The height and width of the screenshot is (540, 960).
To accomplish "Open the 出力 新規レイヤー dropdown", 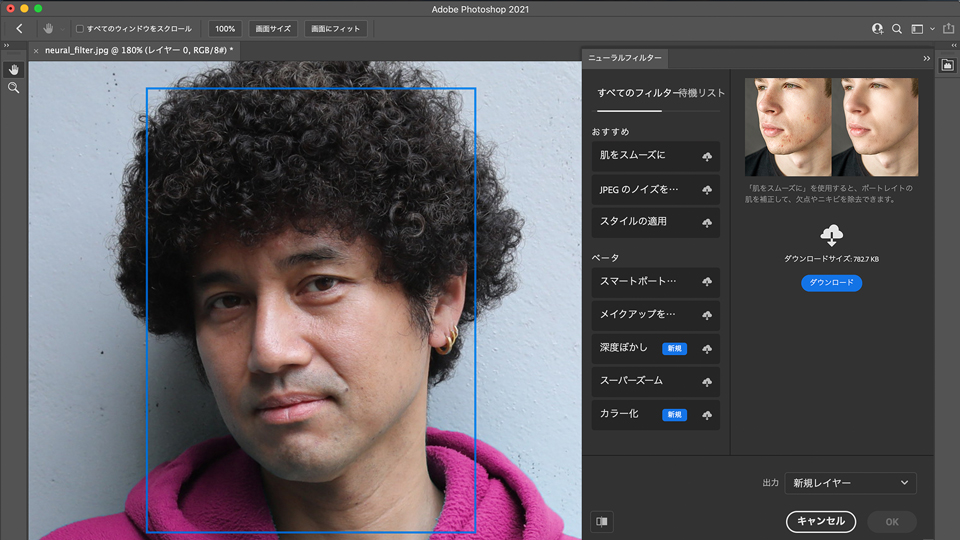I will click(850, 483).
